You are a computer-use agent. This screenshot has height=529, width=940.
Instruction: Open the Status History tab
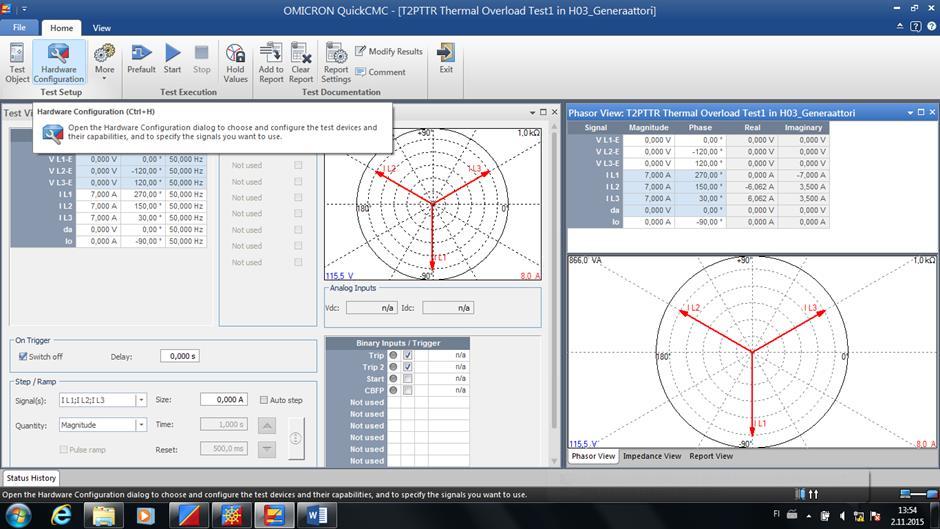click(x=31, y=478)
